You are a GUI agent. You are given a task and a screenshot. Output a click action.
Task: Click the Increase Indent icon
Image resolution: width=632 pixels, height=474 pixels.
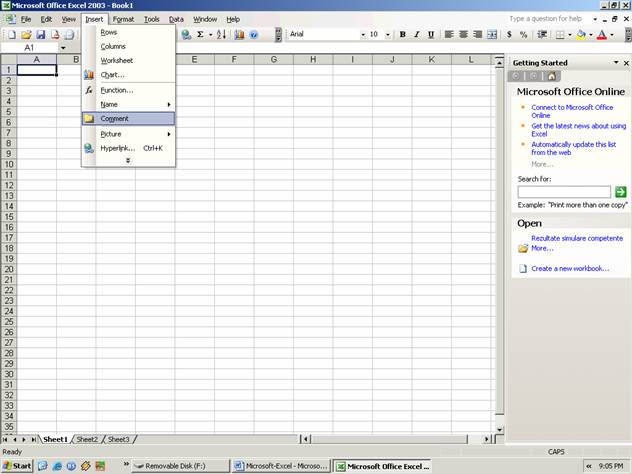542,35
